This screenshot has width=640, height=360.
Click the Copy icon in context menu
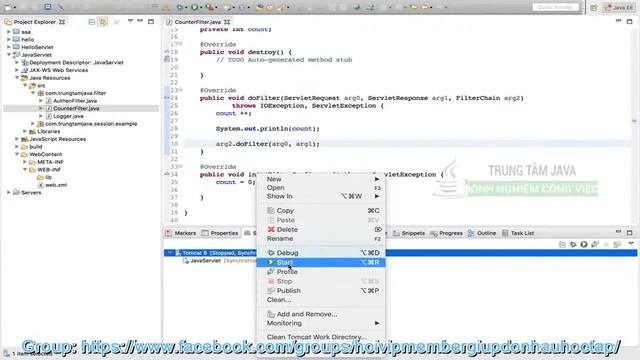click(x=271, y=211)
